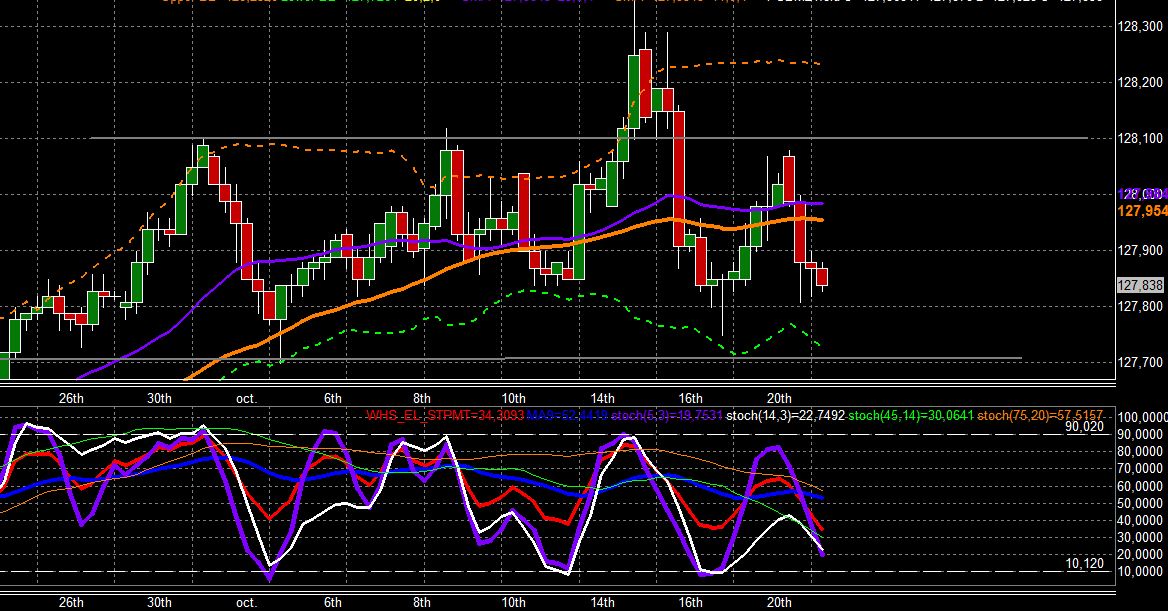Viewport: 1168px width, 611px height.
Task: Select the orange 127,954 moving average price label
Action: (x=1142, y=212)
